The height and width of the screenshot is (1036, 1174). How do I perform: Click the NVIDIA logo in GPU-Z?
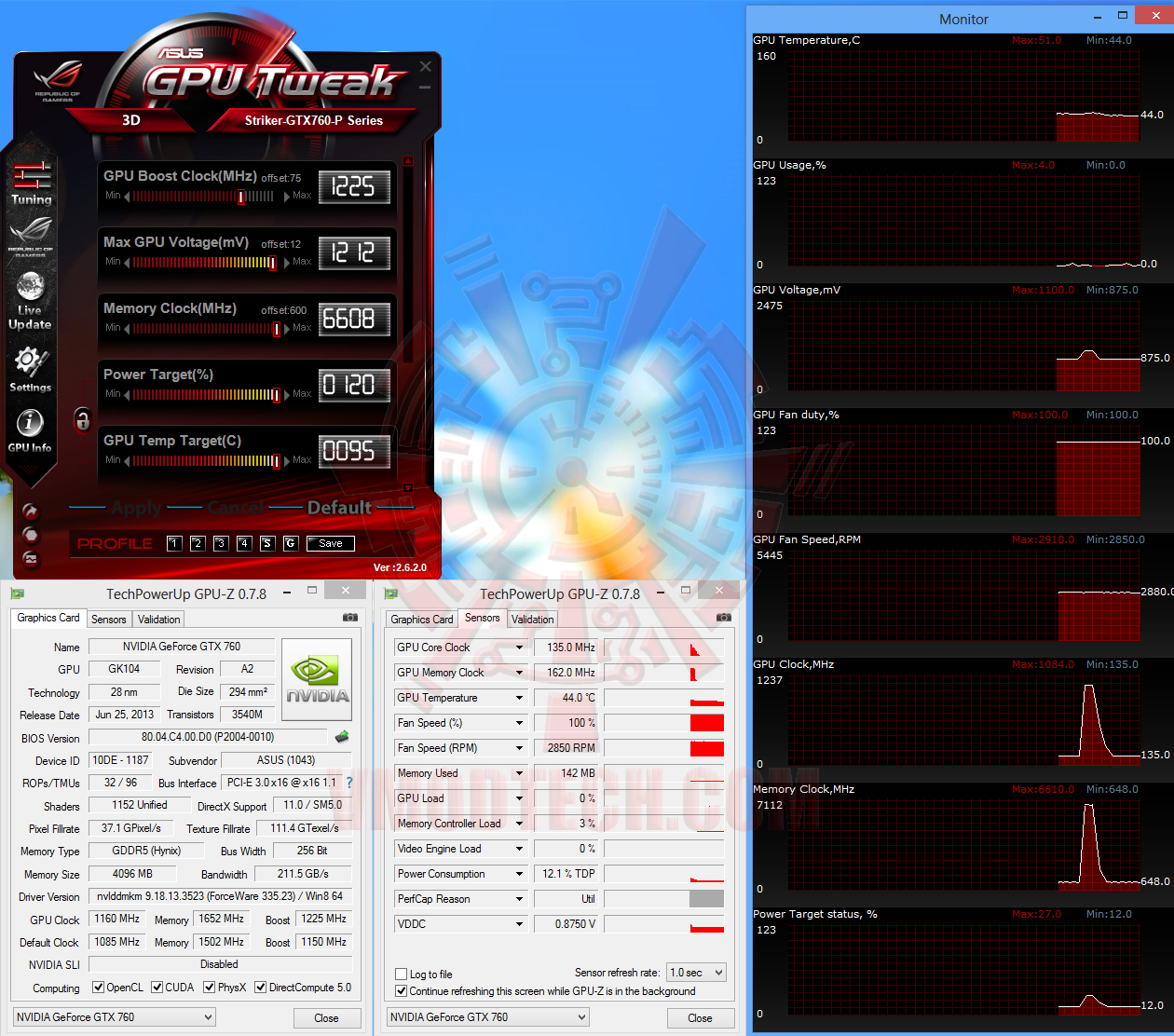tap(317, 679)
